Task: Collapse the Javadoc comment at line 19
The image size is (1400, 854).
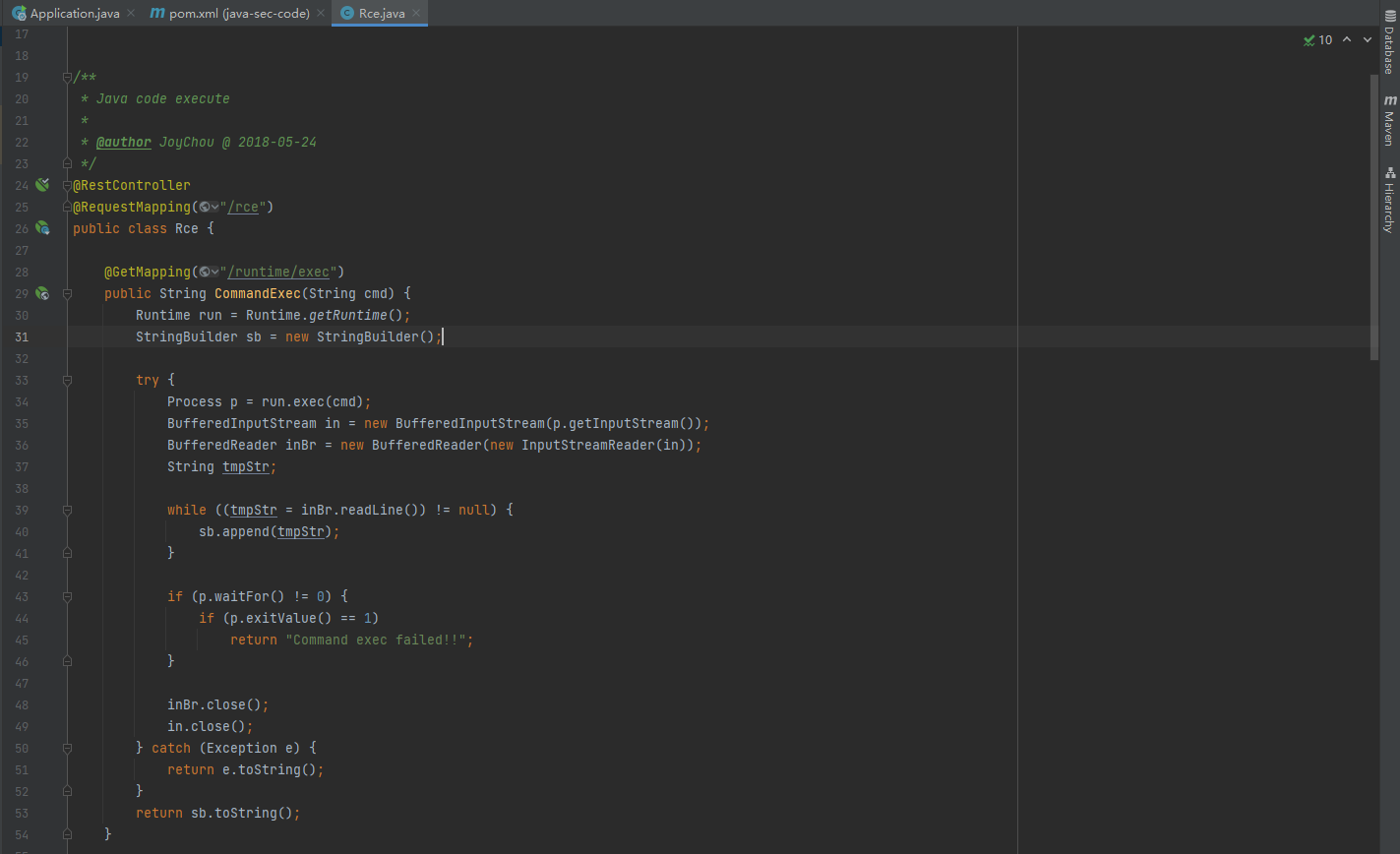Action: click(67, 77)
